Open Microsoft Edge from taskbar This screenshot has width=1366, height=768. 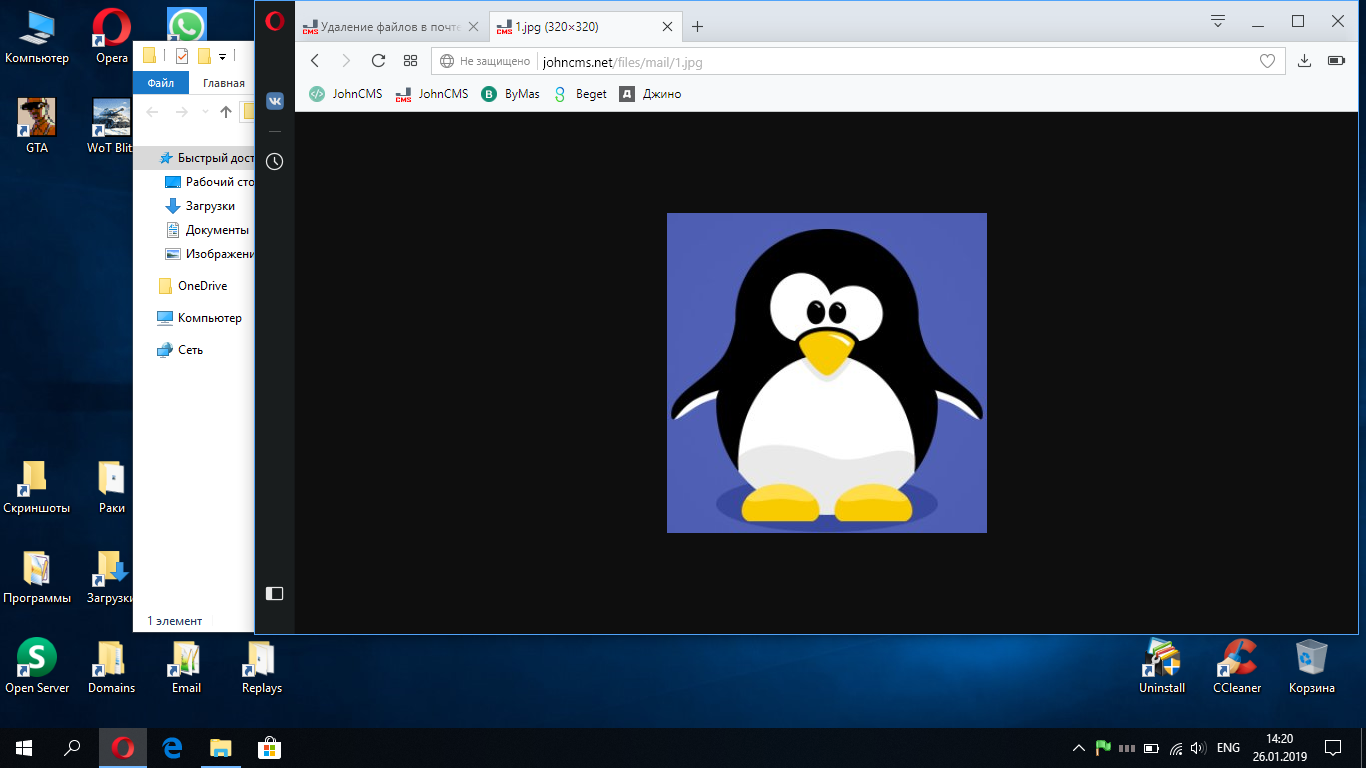click(172, 748)
